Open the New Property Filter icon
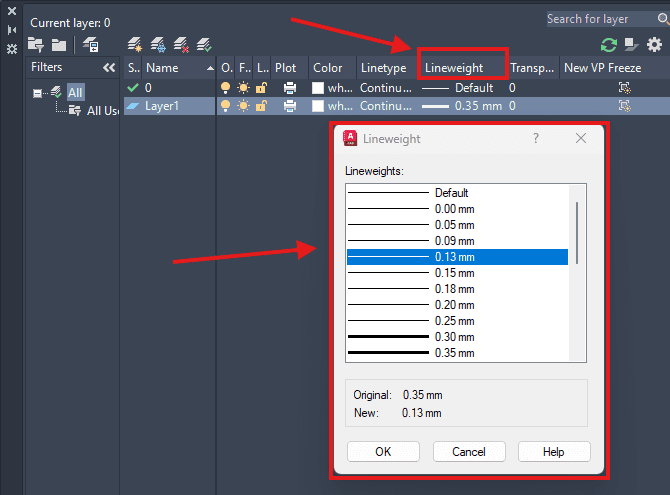 click(x=36, y=44)
